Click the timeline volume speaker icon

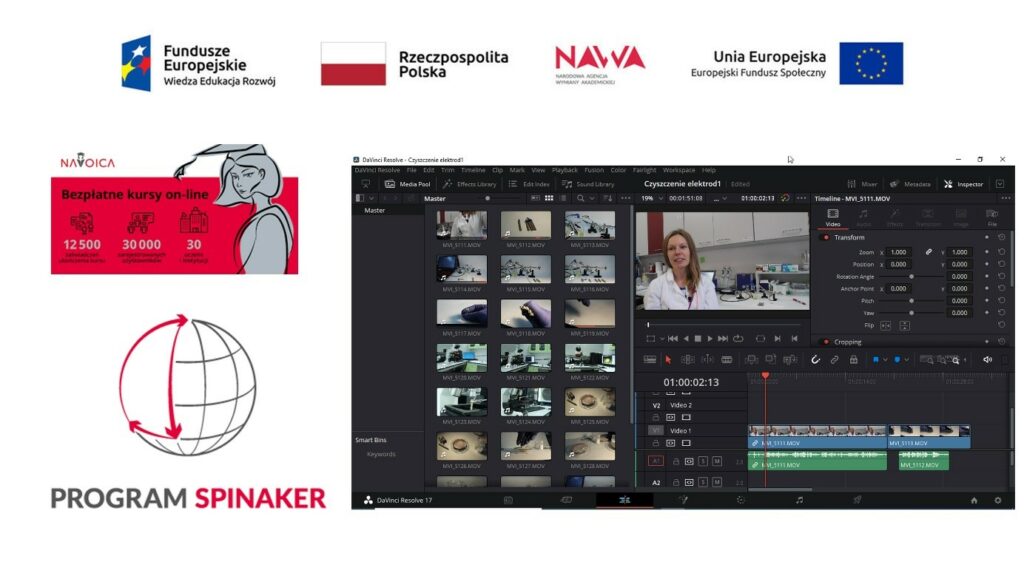click(x=987, y=360)
